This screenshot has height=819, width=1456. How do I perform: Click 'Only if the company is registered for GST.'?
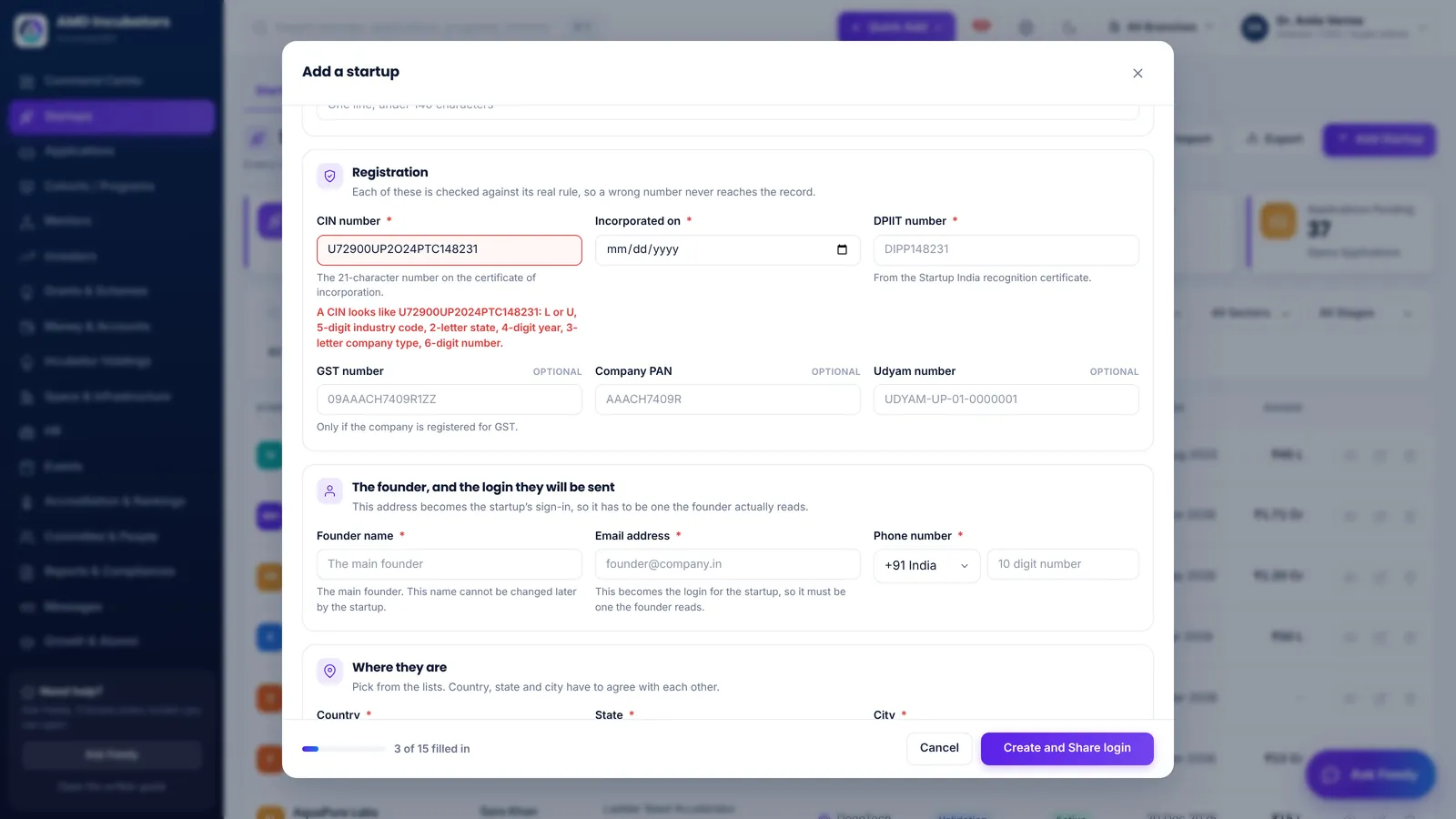(417, 427)
